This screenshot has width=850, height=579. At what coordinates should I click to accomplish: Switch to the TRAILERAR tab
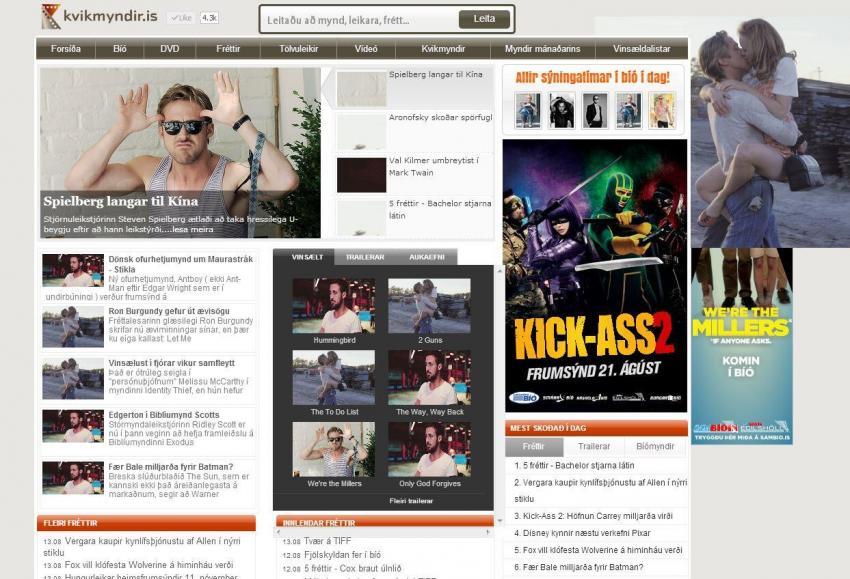(365, 257)
